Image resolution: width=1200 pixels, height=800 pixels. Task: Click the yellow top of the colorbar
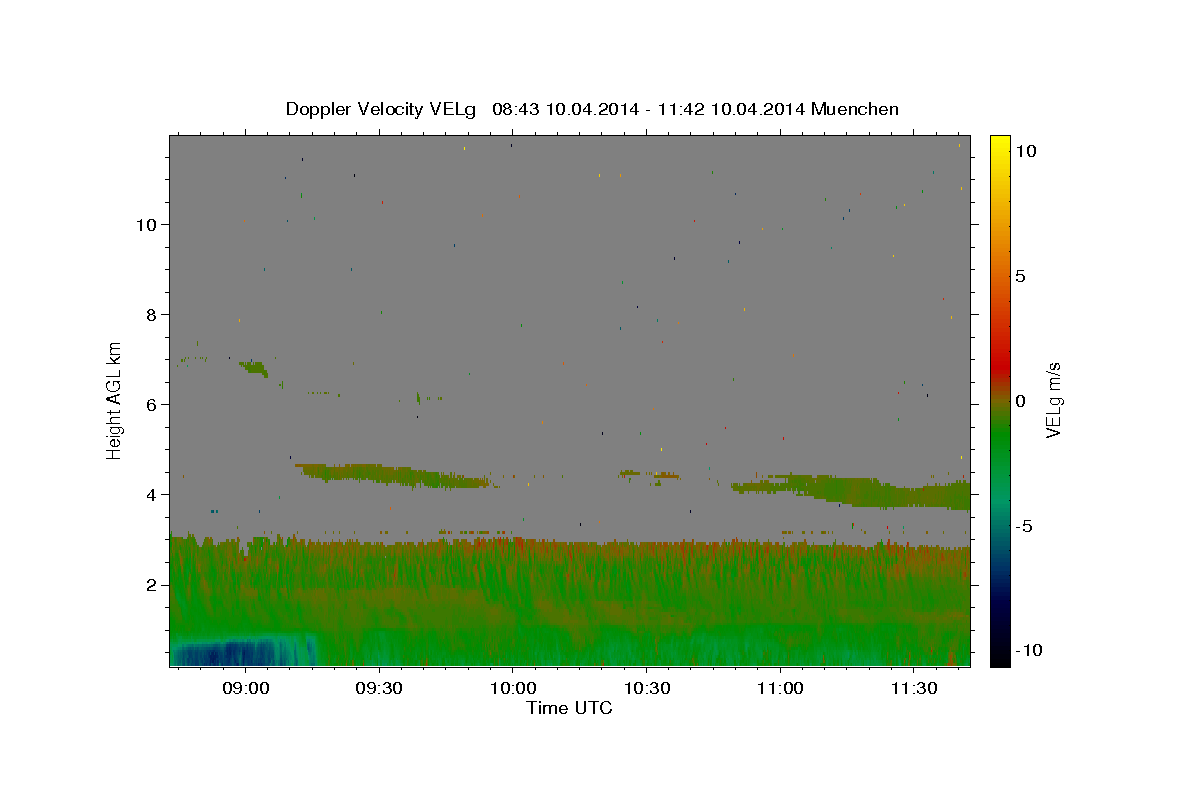tap(1000, 143)
